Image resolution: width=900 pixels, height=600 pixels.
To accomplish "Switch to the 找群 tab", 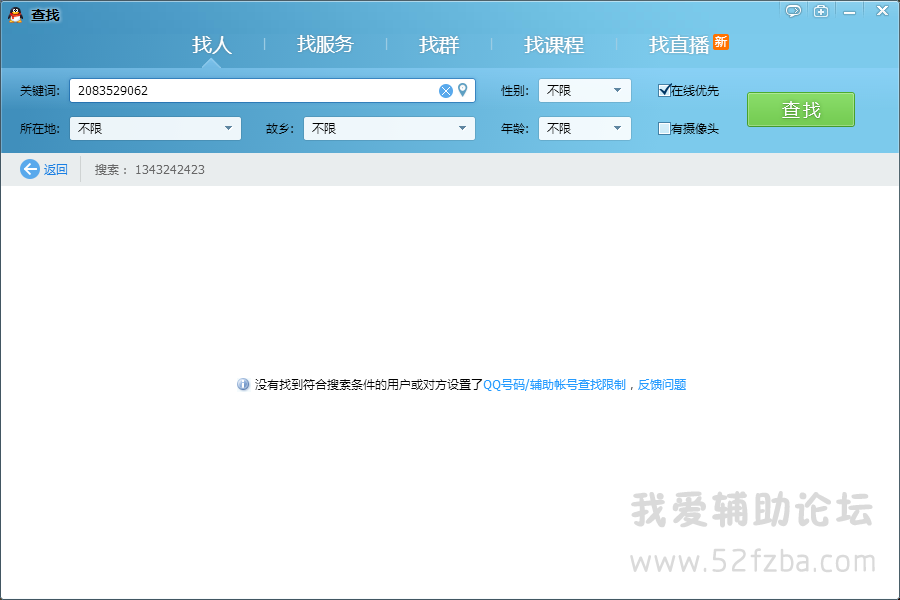I will (x=439, y=45).
